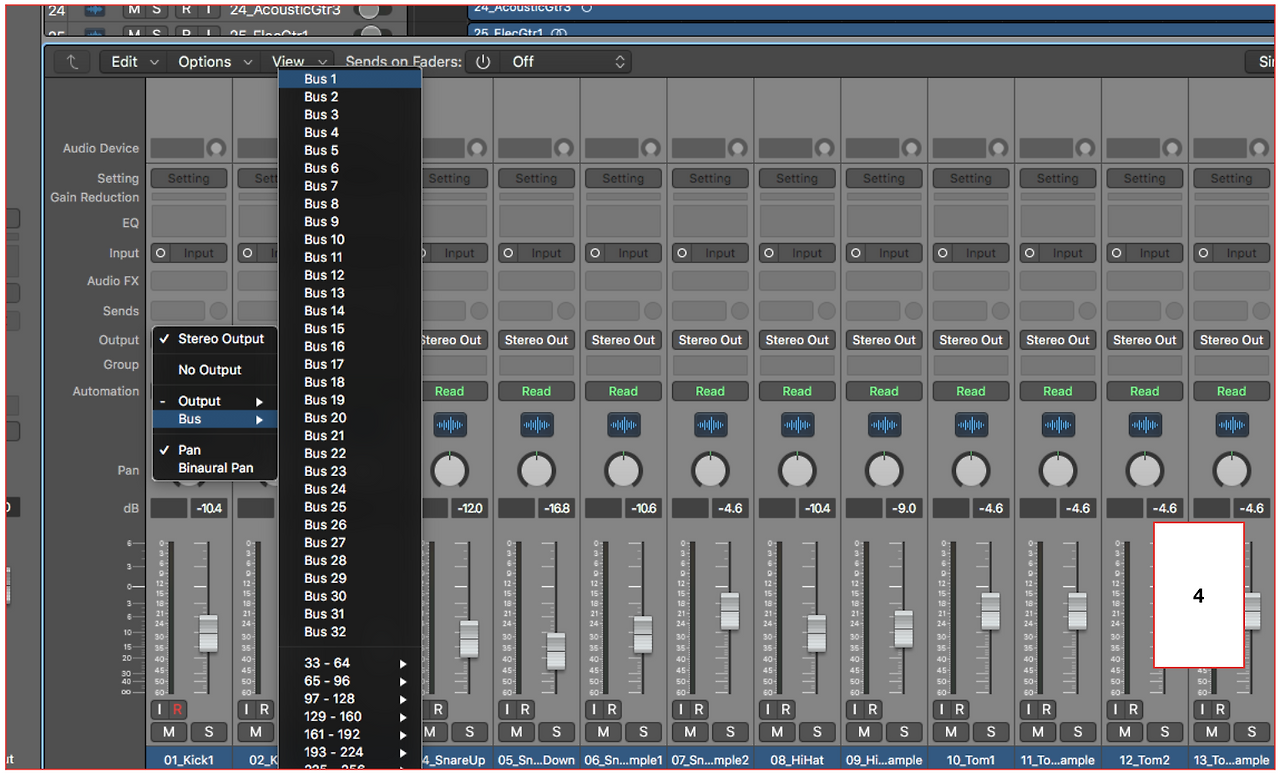Click the pan knob on 05_Sn...Down channel
The width and height of the screenshot is (1280, 777).
pos(537,470)
